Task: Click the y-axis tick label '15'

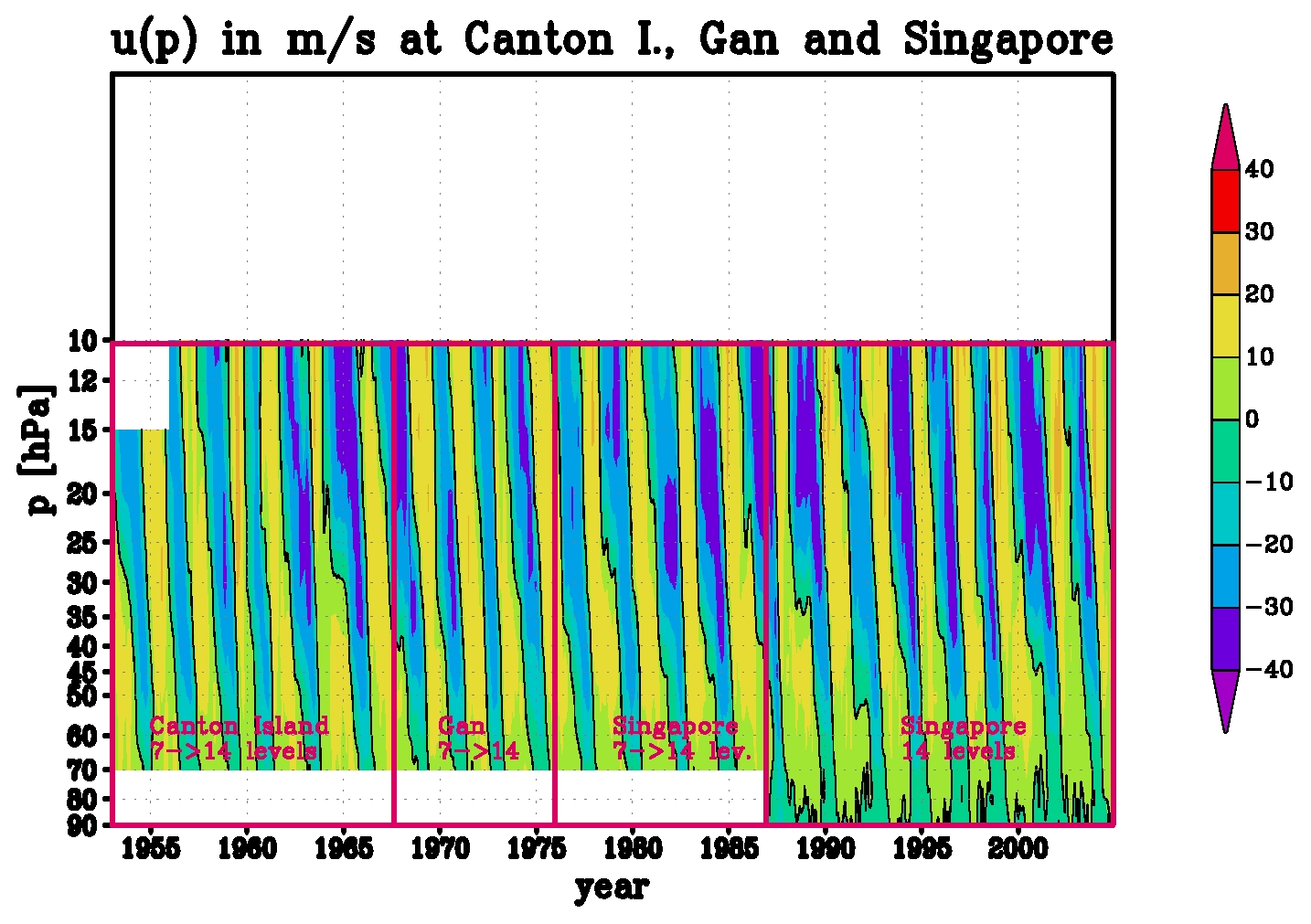Action: point(82,429)
